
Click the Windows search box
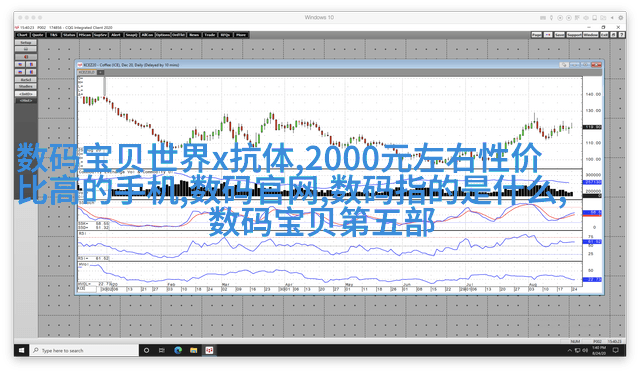click(x=84, y=350)
